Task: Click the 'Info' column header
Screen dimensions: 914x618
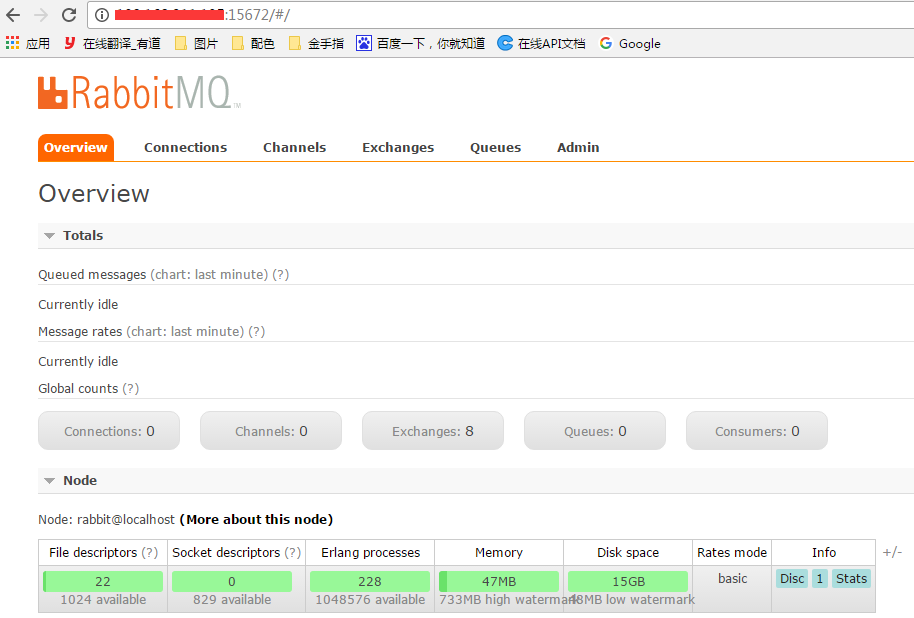Action: [x=824, y=553]
